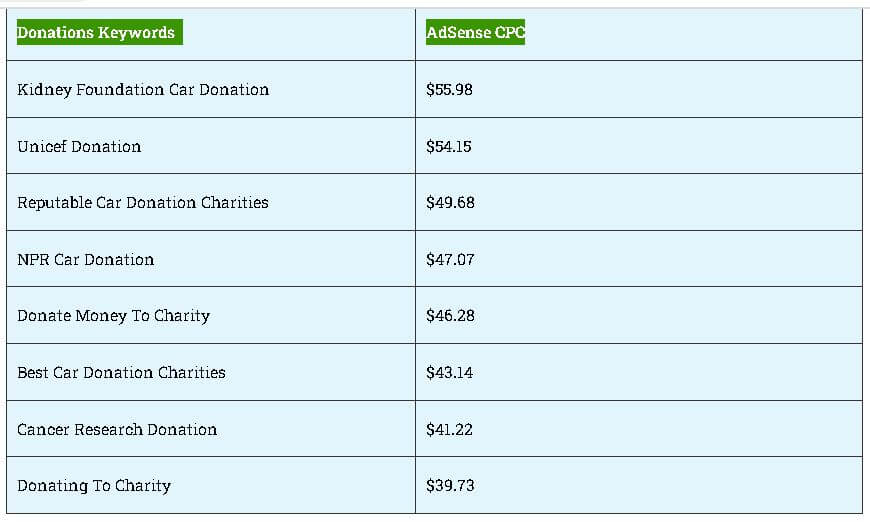
Task: Click the $49.68 CPC value
Action: (x=450, y=203)
